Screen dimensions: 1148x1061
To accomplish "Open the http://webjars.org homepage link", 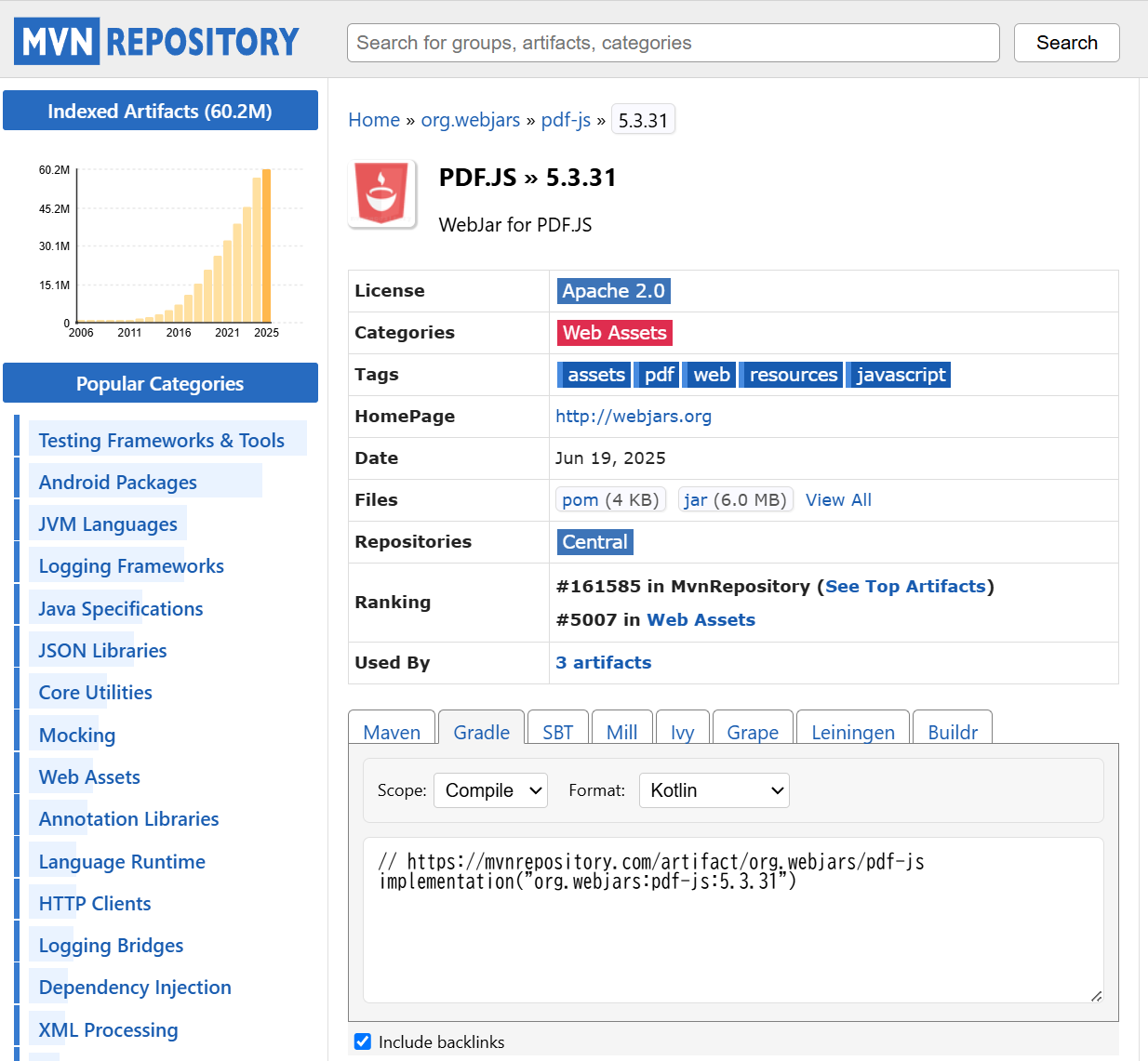I will [x=634, y=417].
